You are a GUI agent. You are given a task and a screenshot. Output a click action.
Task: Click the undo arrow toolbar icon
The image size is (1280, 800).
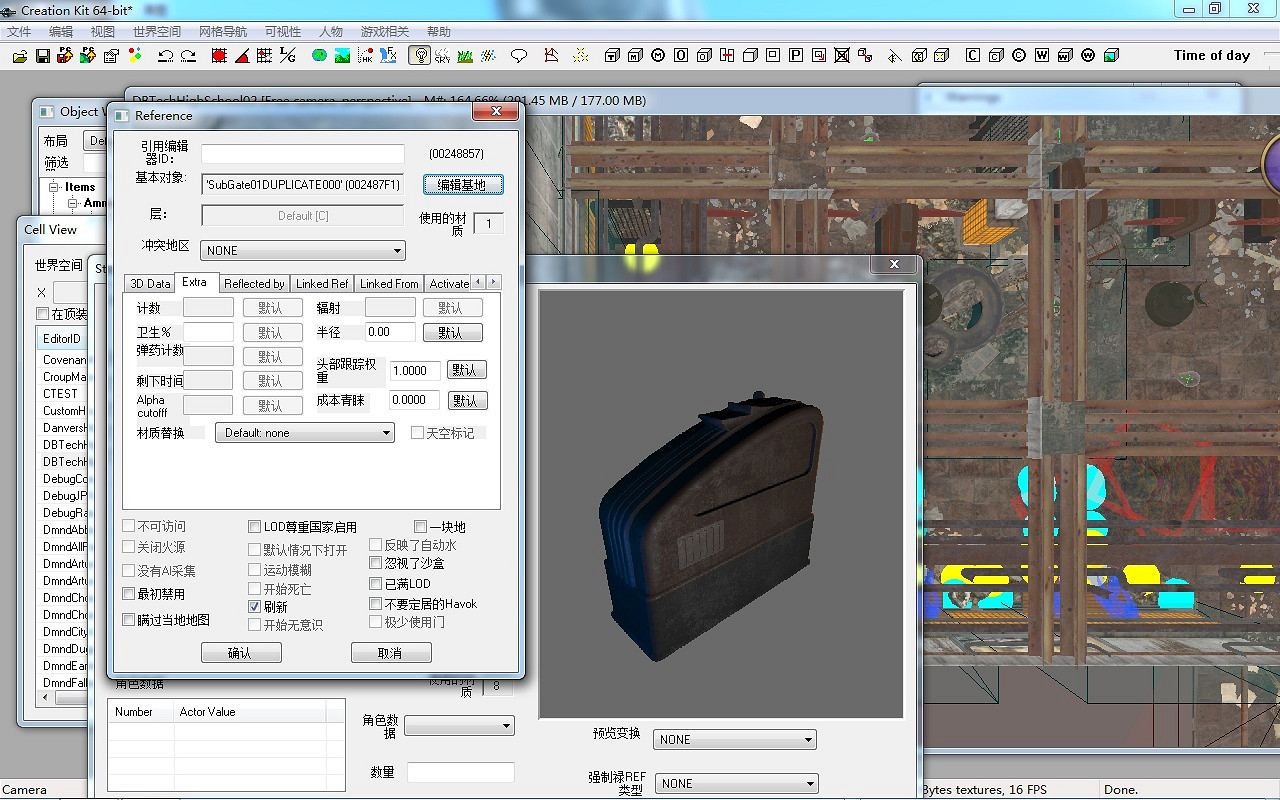coord(165,56)
